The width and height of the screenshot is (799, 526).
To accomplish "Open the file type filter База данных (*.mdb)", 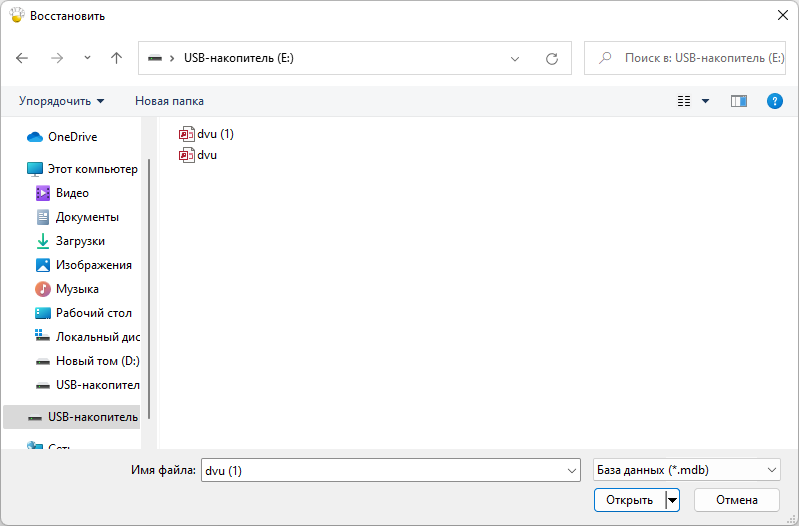I will pos(686,470).
